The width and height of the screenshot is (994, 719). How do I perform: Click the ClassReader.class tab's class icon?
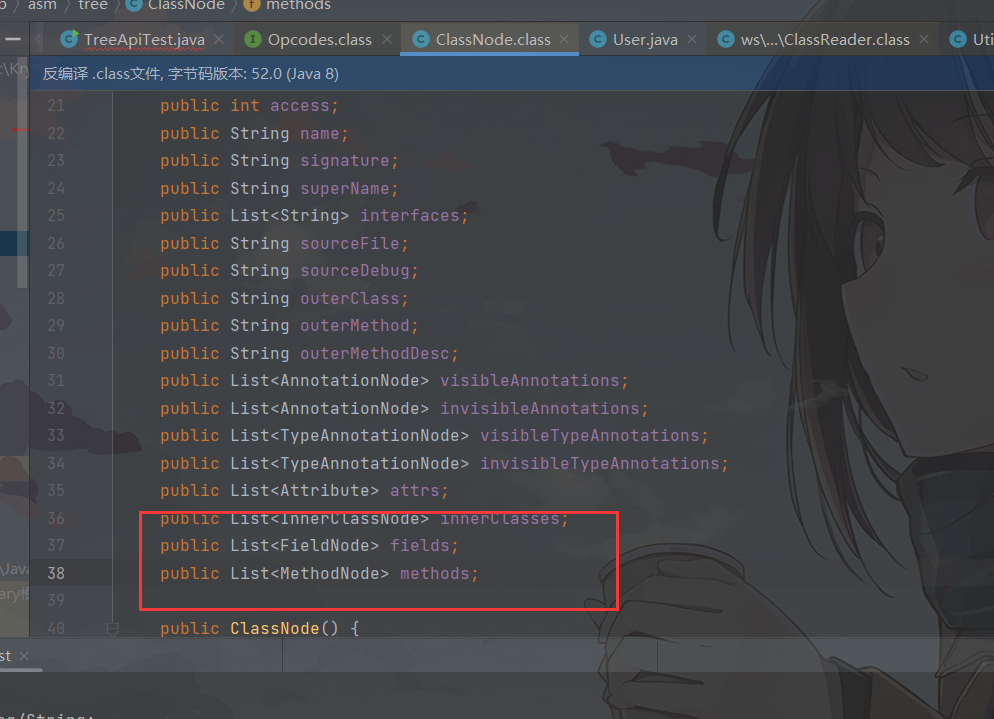click(726, 40)
